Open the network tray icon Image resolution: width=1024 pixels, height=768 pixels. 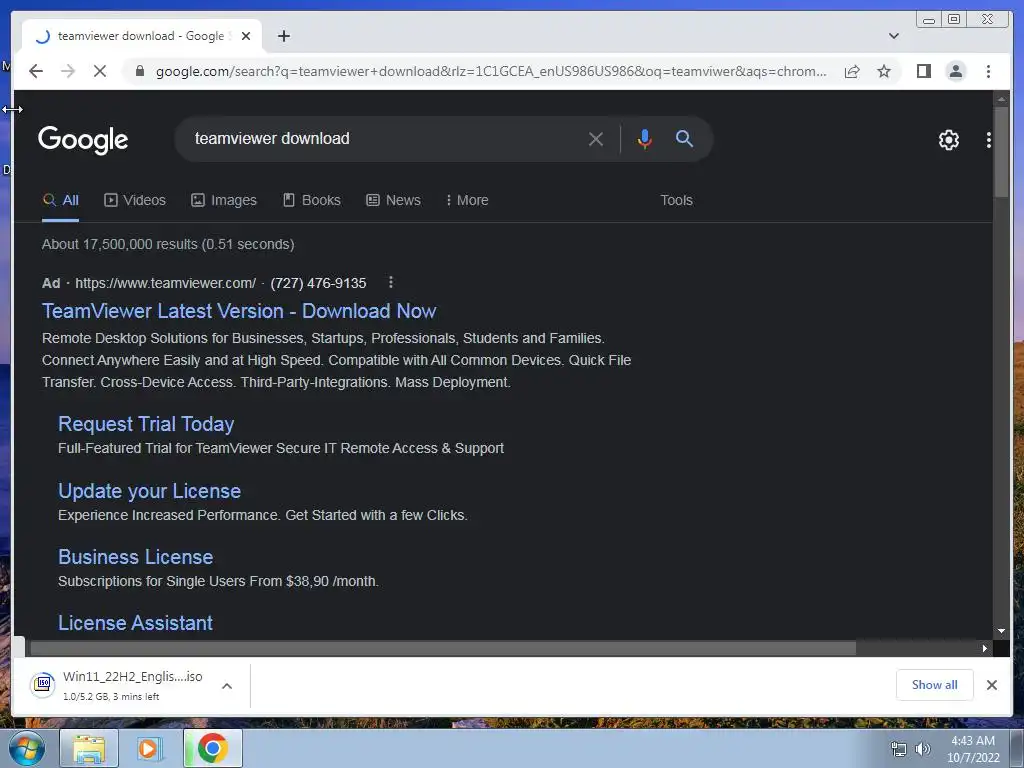tap(899, 750)
